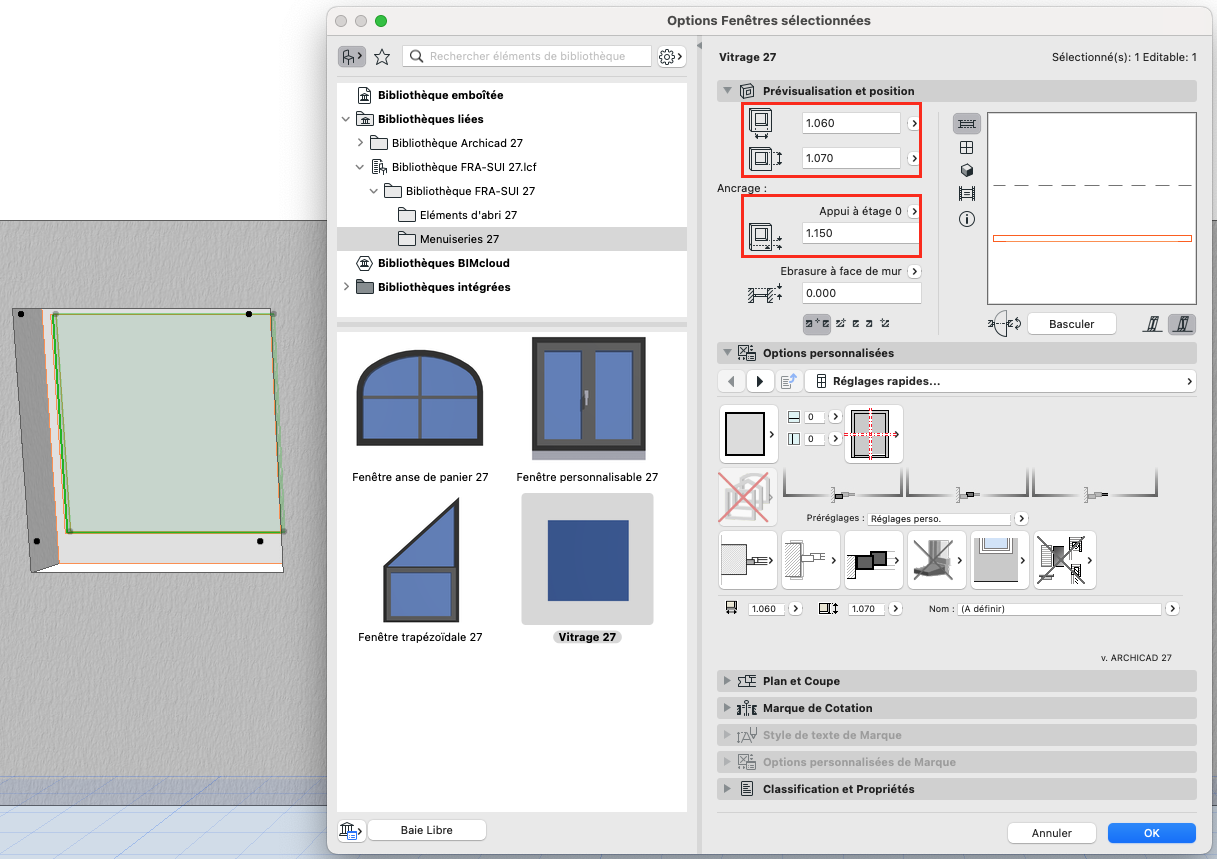Click the sill height field 1.150
The height and width of the screenshot is (859, 1217).
861,233
